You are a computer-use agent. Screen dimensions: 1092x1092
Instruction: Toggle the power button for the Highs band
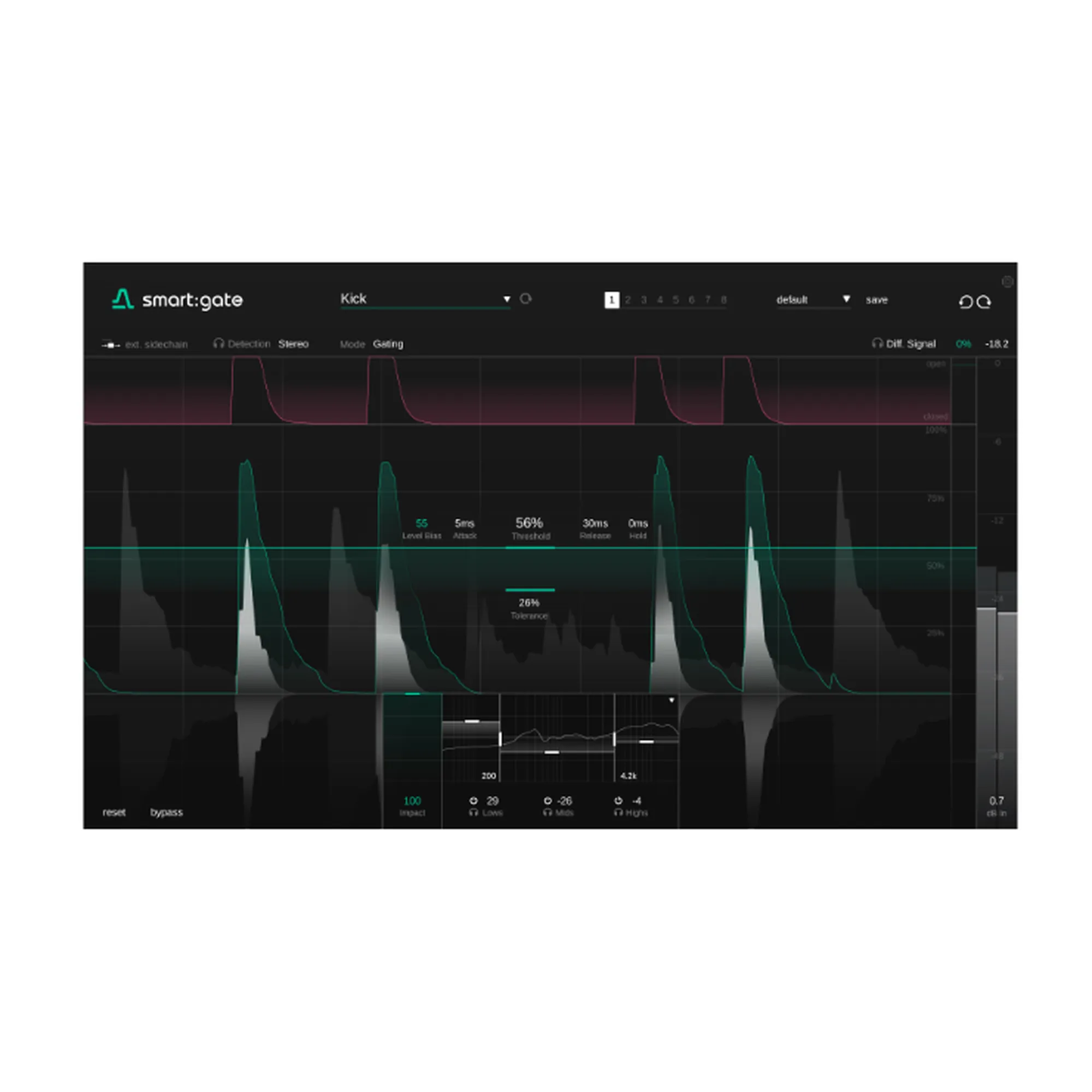(x=618, y=801)
